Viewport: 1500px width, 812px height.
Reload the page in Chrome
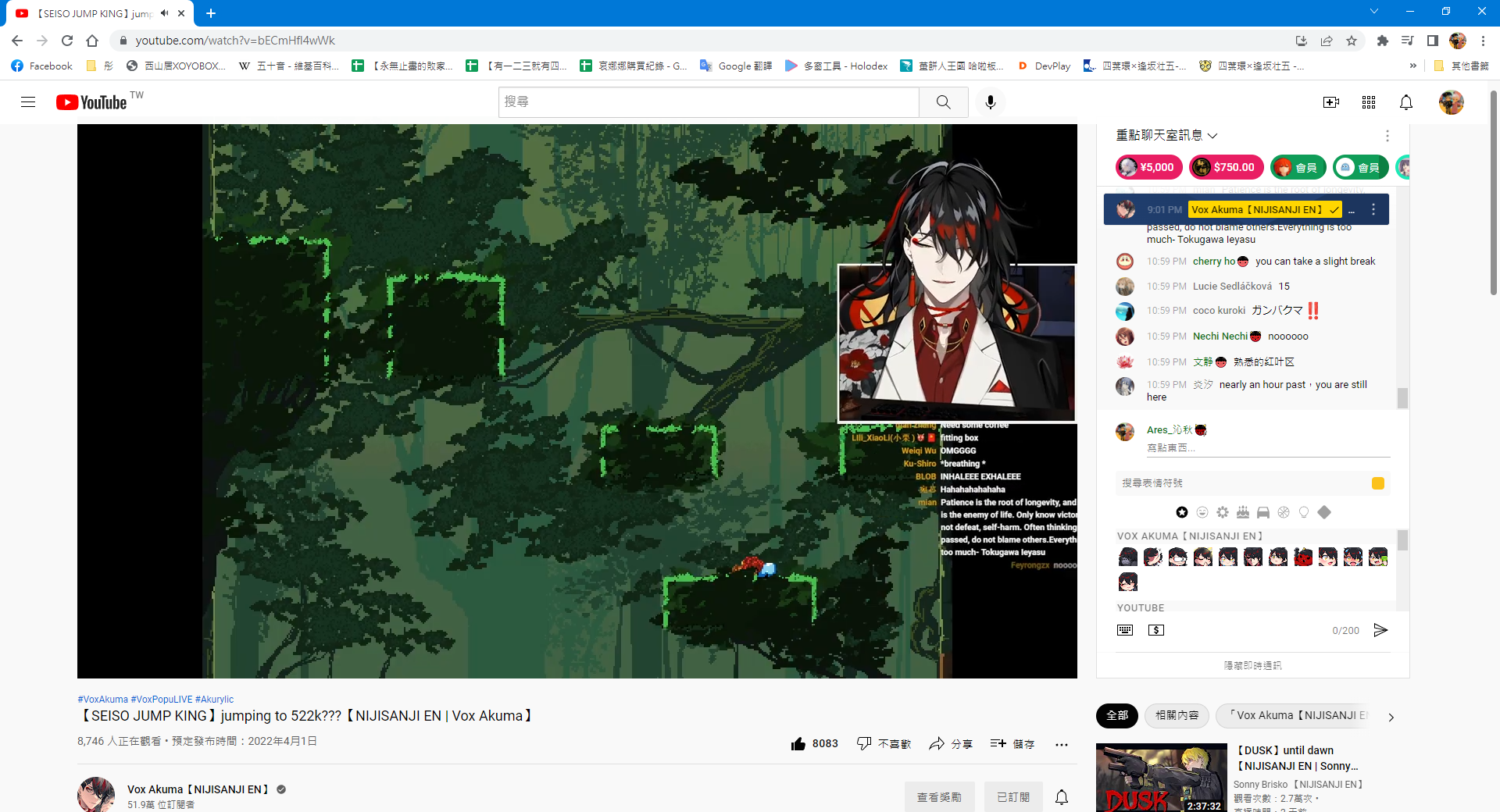[67, 41]
